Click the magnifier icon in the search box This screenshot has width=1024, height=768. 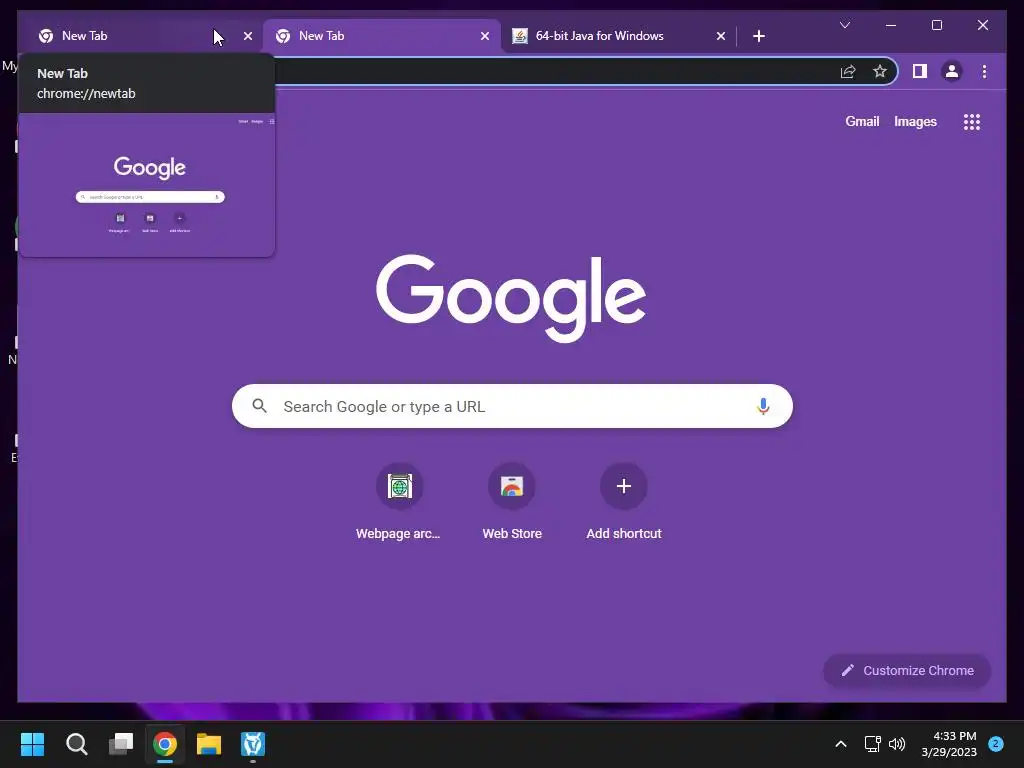tap(259, 406)
